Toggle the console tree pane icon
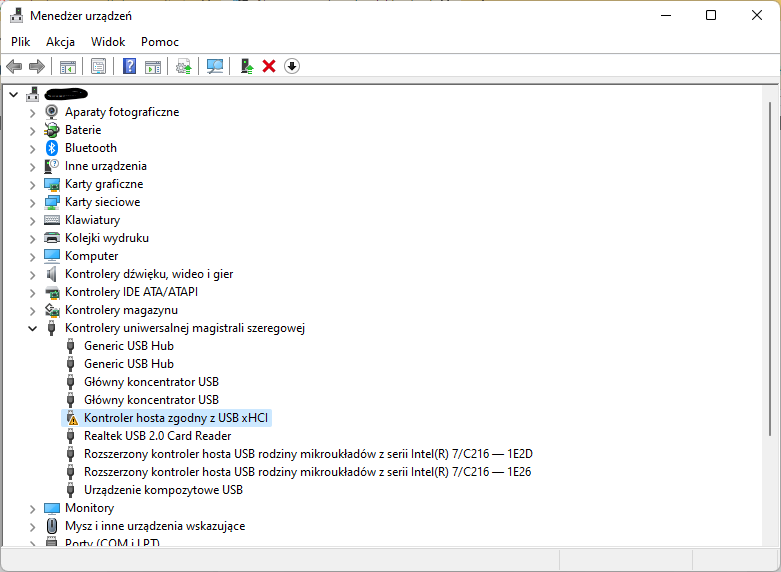 click(x=68, y=66)
